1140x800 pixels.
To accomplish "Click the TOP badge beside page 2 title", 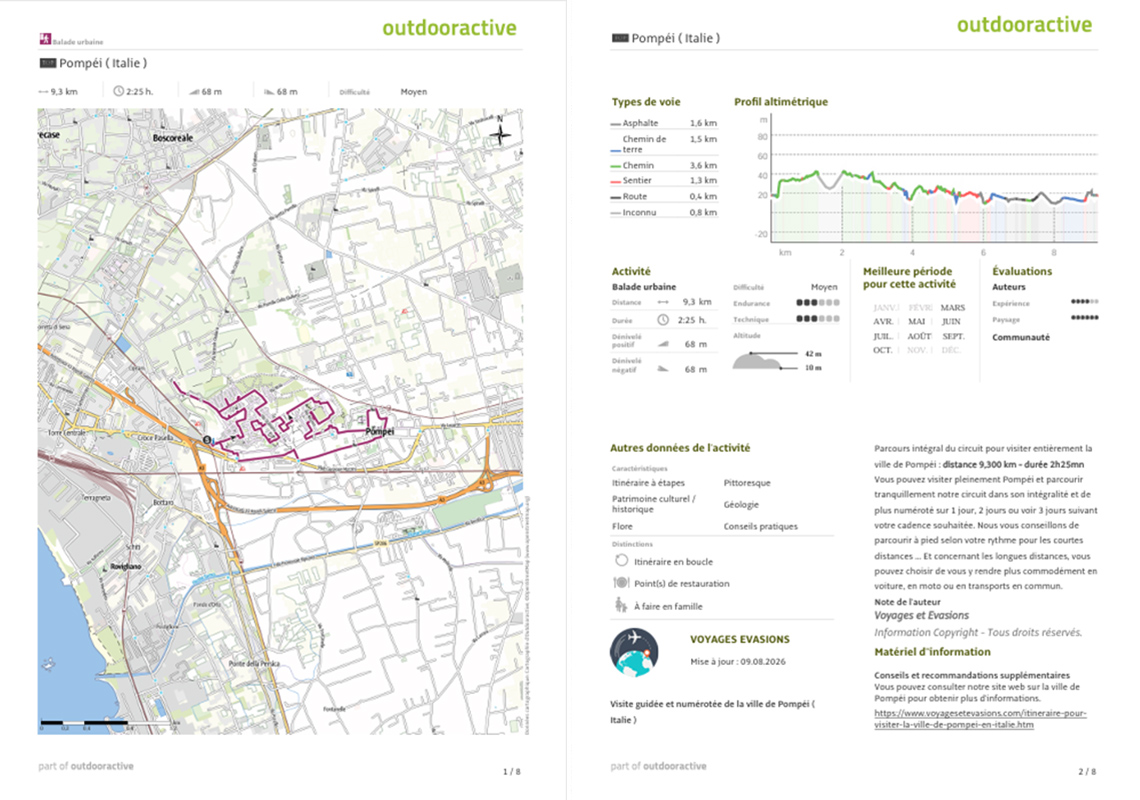I will [620, 38].
